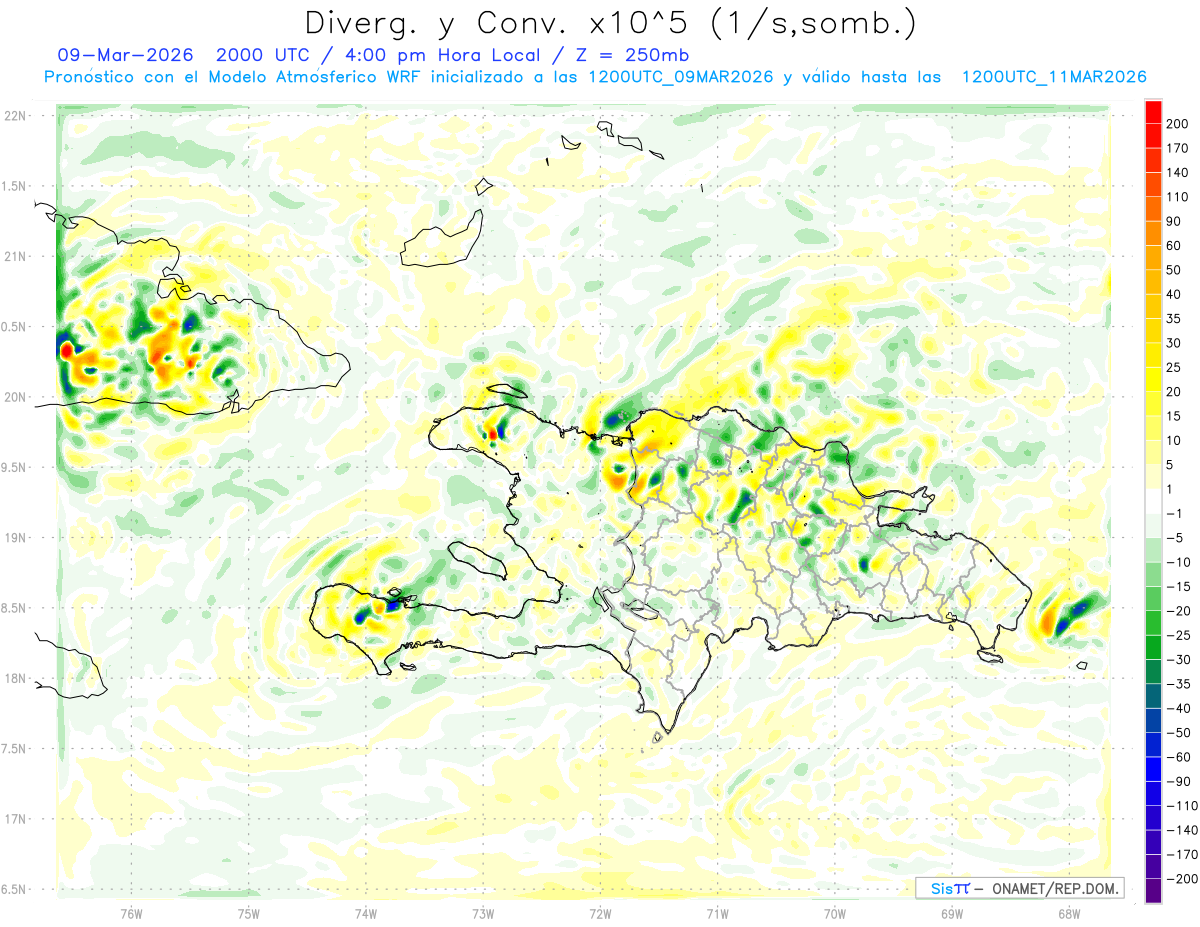The width and height of the screenshot is (1200, 927).
Task: Click the '-15' colorbar value
Action: [x=1181, y=587]
